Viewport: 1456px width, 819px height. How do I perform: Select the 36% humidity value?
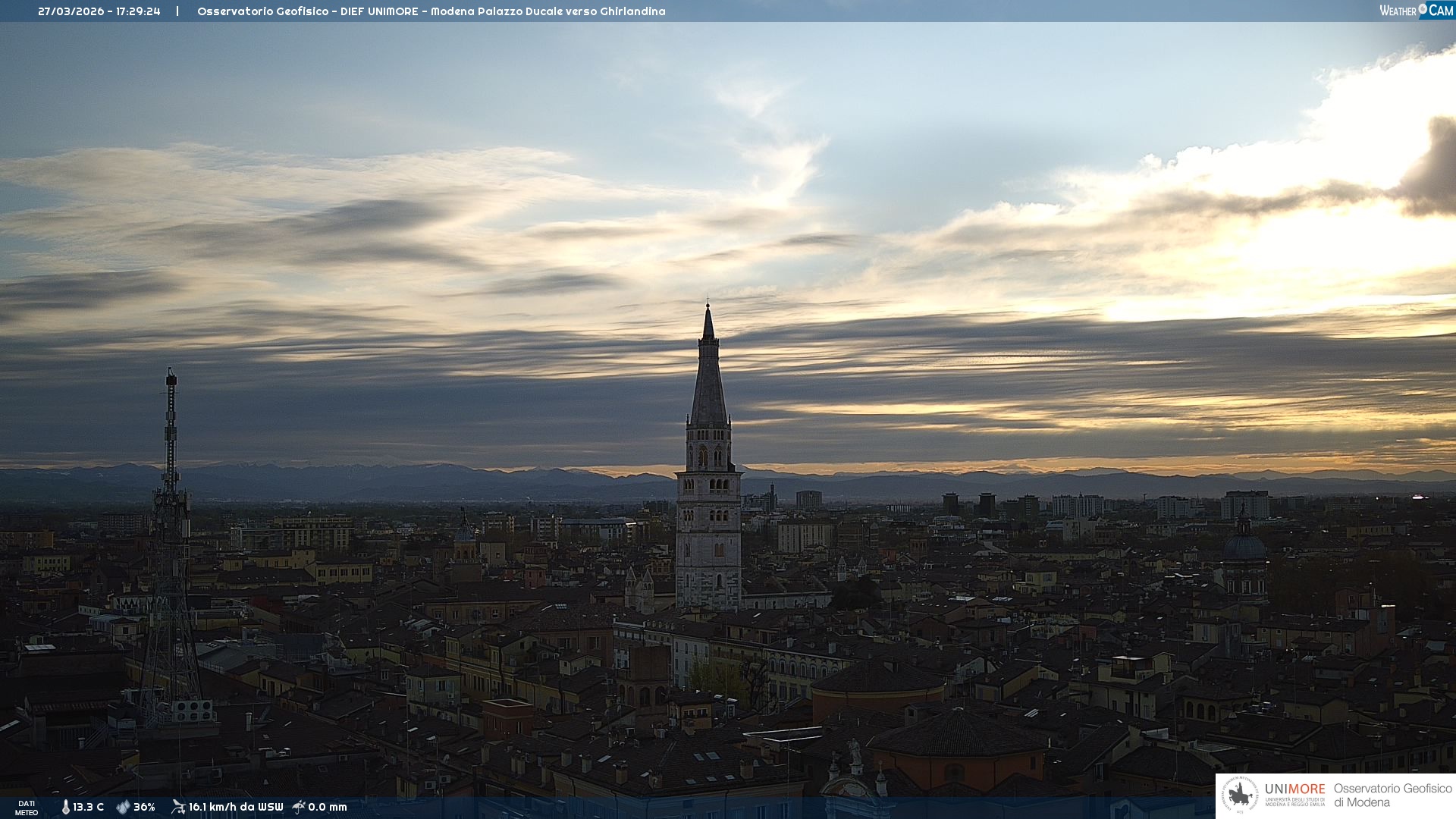(144, 807)
